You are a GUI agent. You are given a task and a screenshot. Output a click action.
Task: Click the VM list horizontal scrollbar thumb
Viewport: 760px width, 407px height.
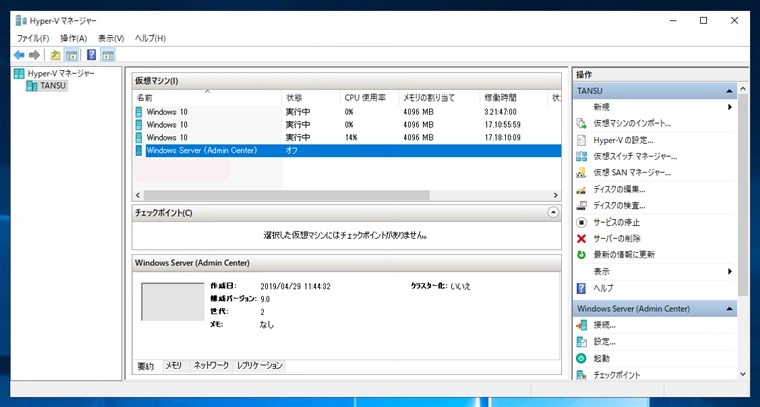pyautogui.click(x=286, y=195)
